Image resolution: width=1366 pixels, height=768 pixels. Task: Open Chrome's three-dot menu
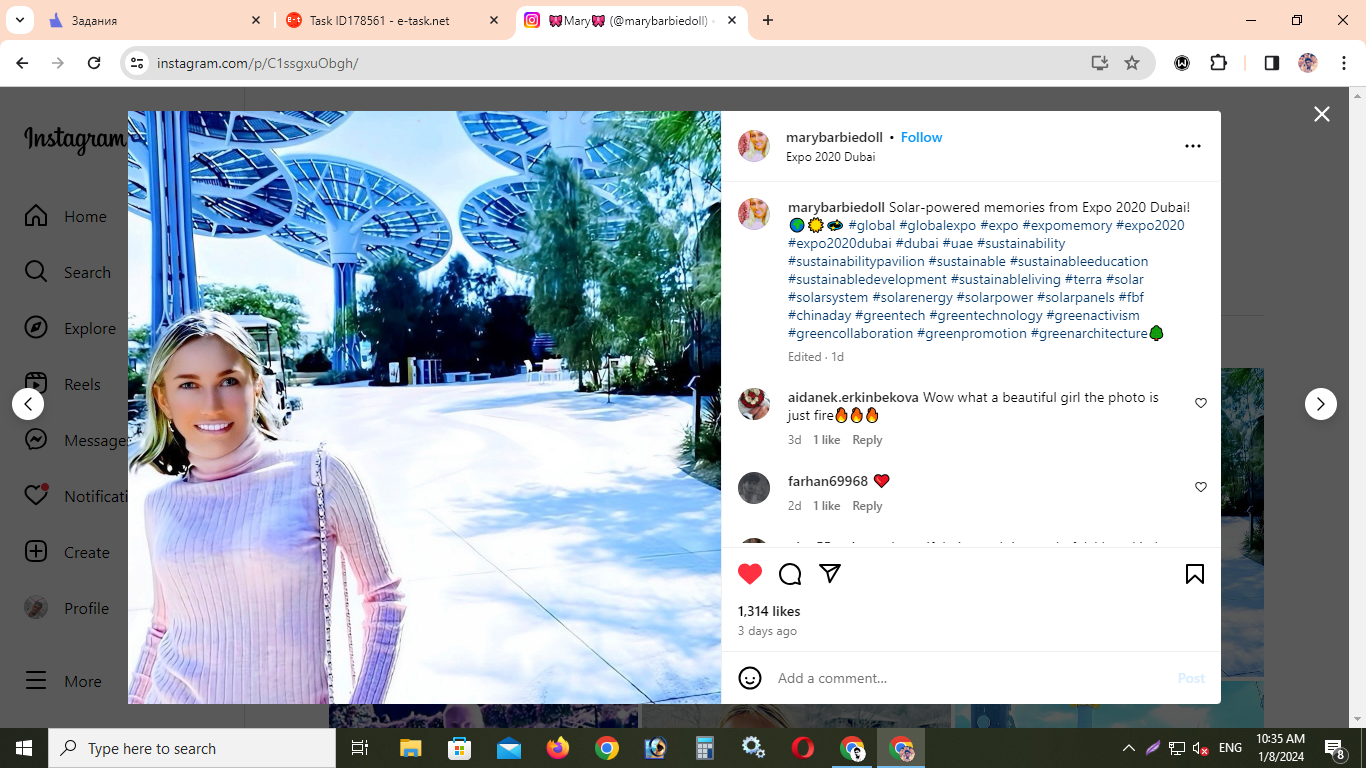1342,63
